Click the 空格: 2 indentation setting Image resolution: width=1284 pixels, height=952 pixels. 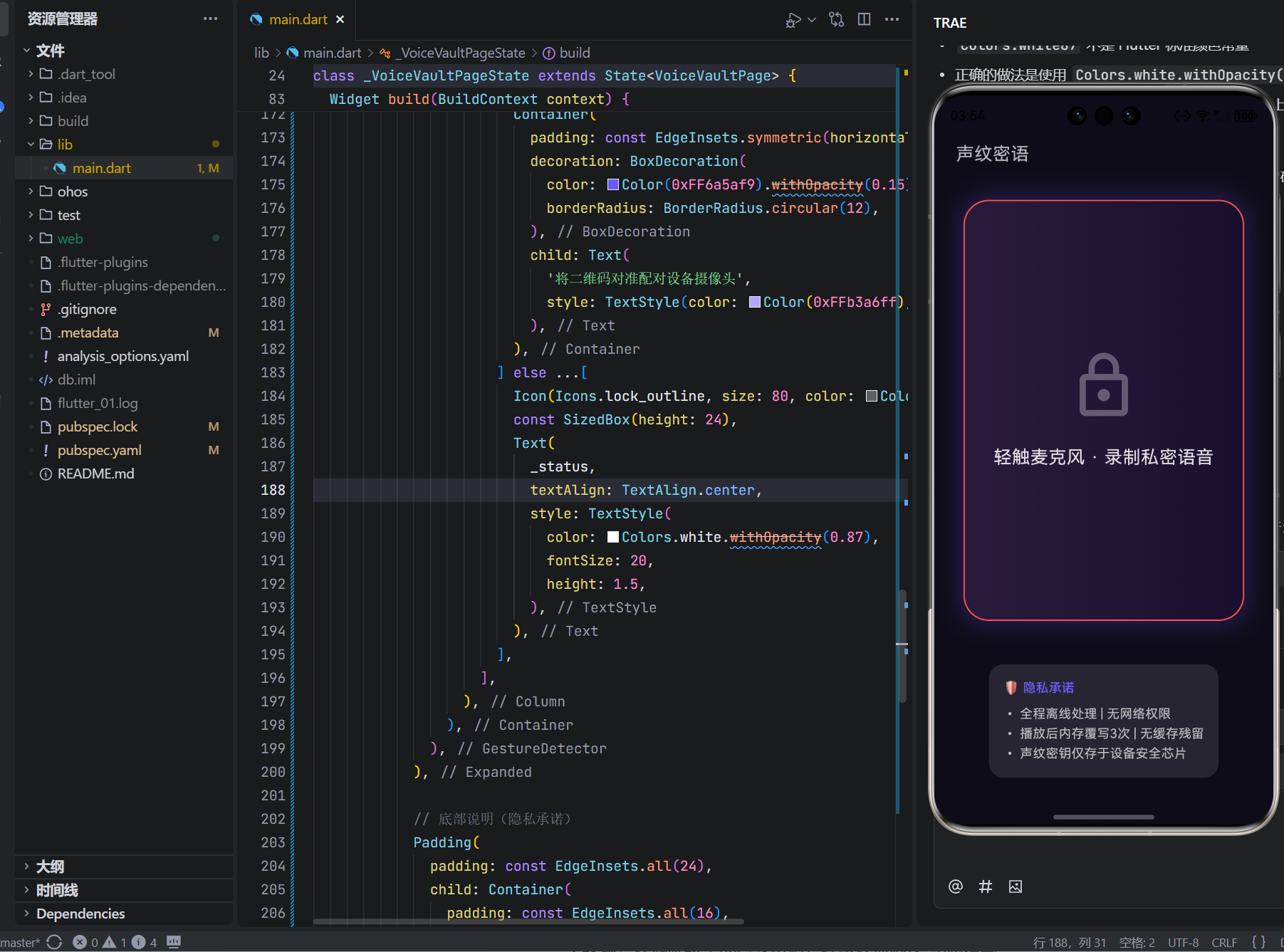coord(1137,943)
